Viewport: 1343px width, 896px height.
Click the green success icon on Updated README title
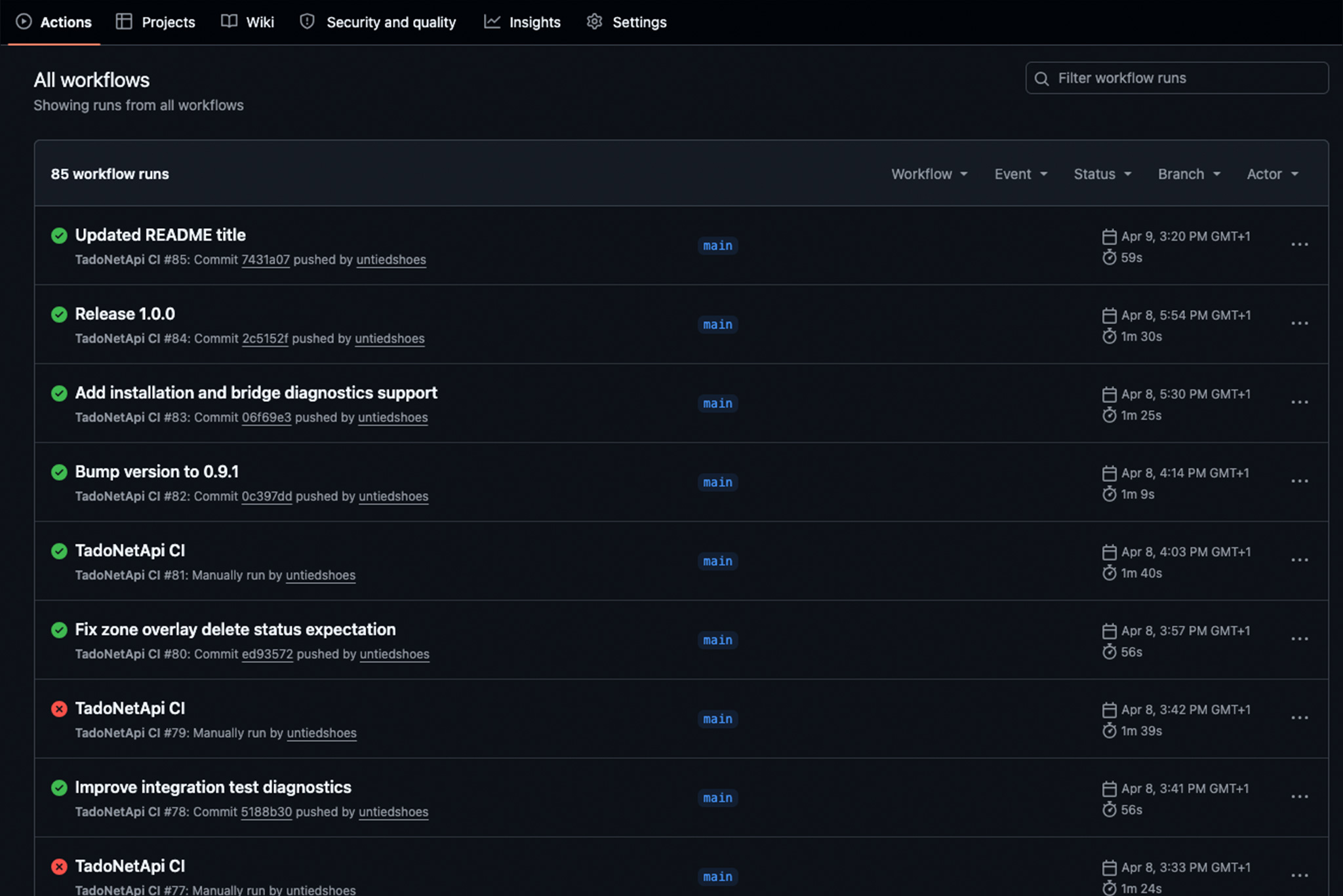click(x=59, y=235)
